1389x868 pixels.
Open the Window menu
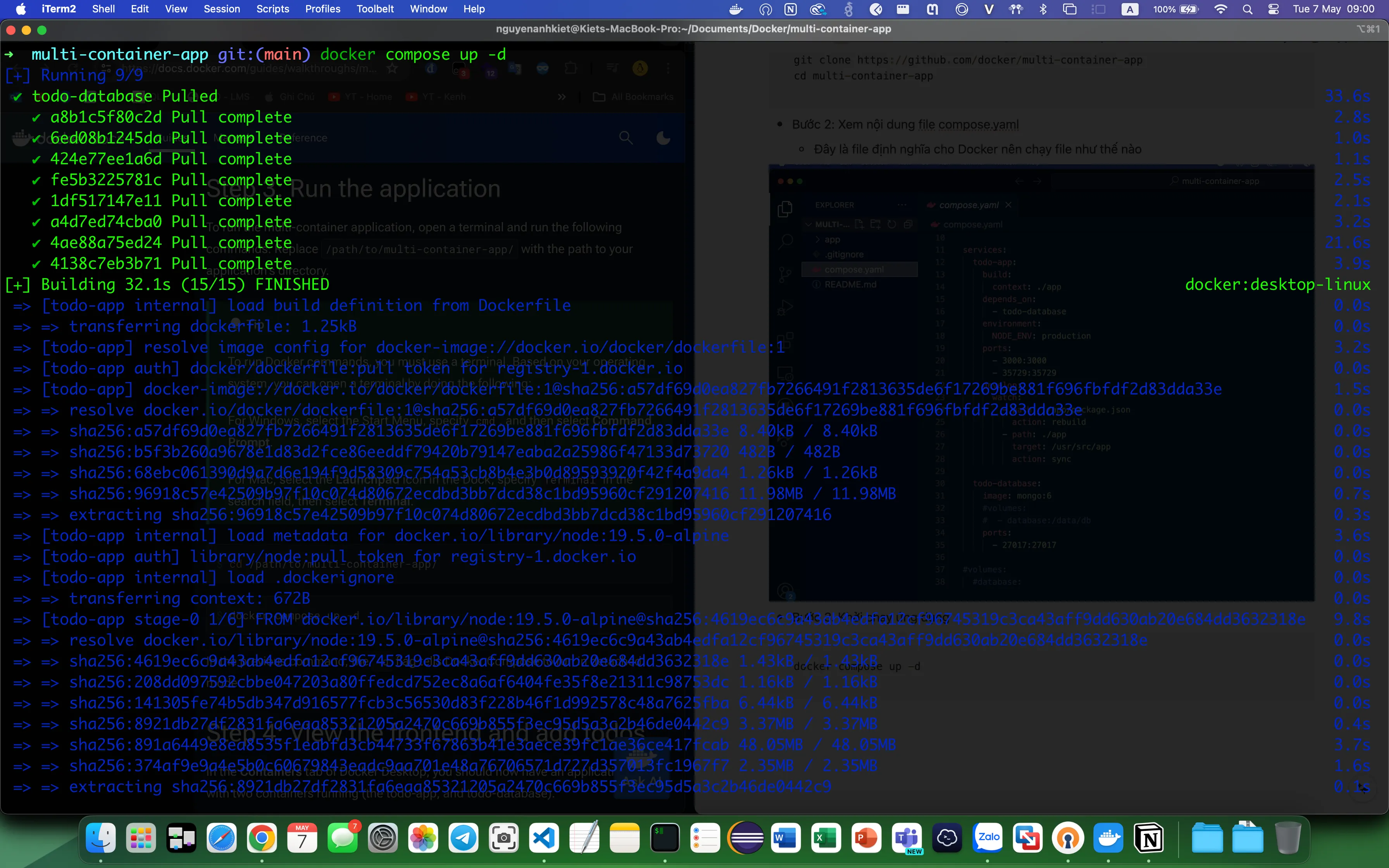tap(428, 9)
